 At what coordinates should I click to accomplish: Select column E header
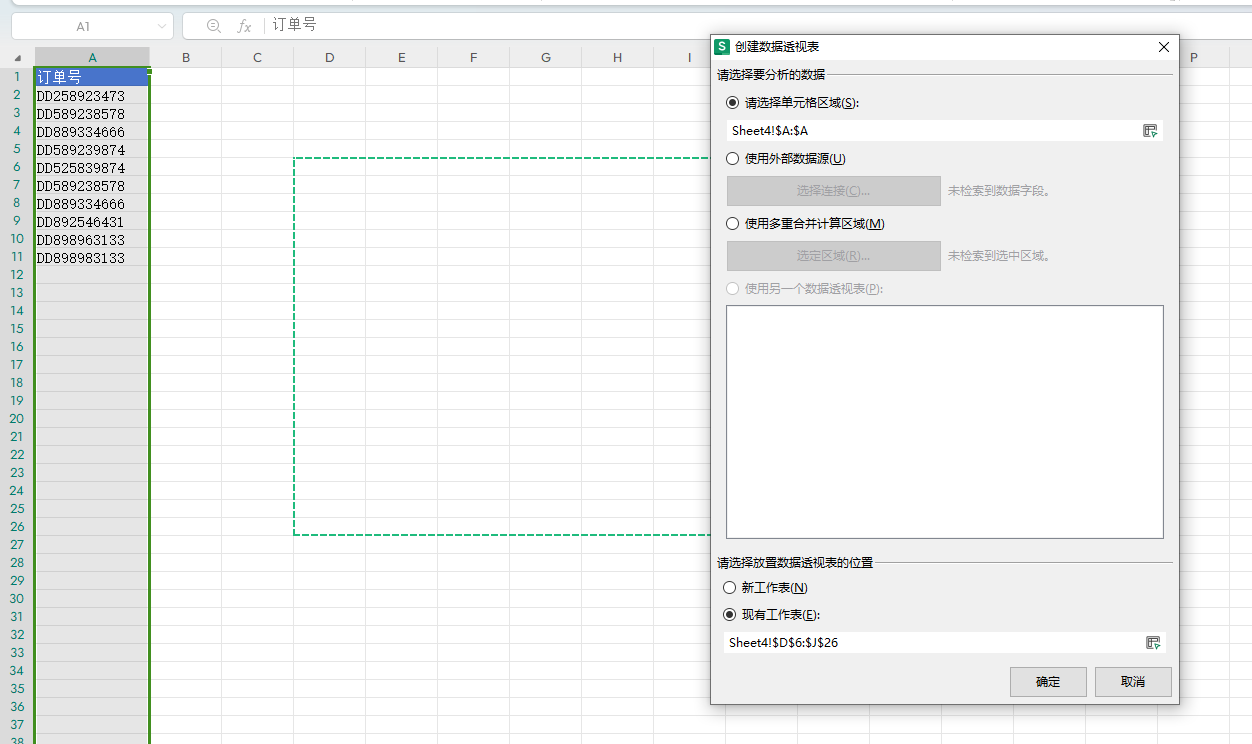click(401, 58)
